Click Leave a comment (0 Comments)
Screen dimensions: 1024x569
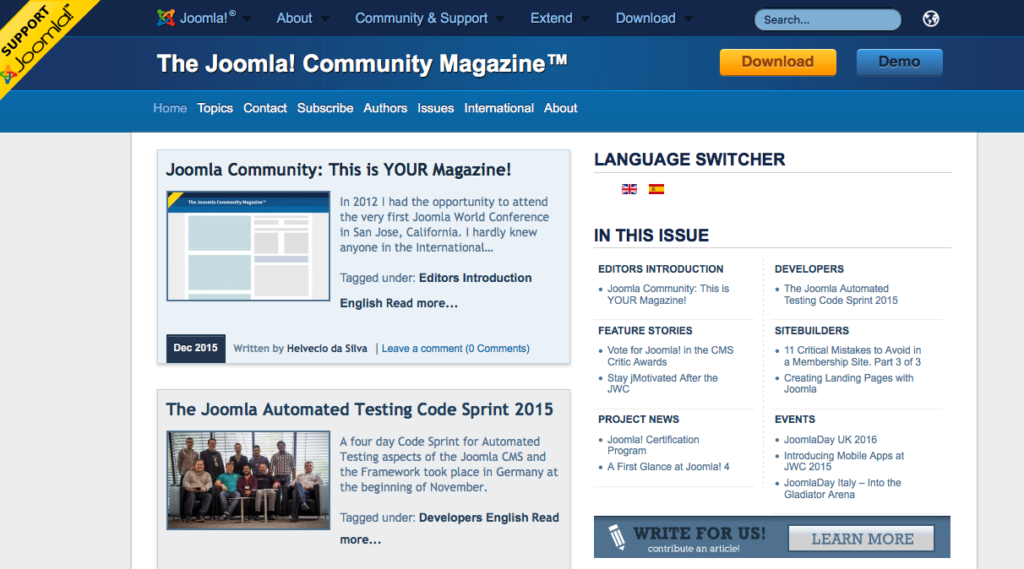click(x=455, y=349)
